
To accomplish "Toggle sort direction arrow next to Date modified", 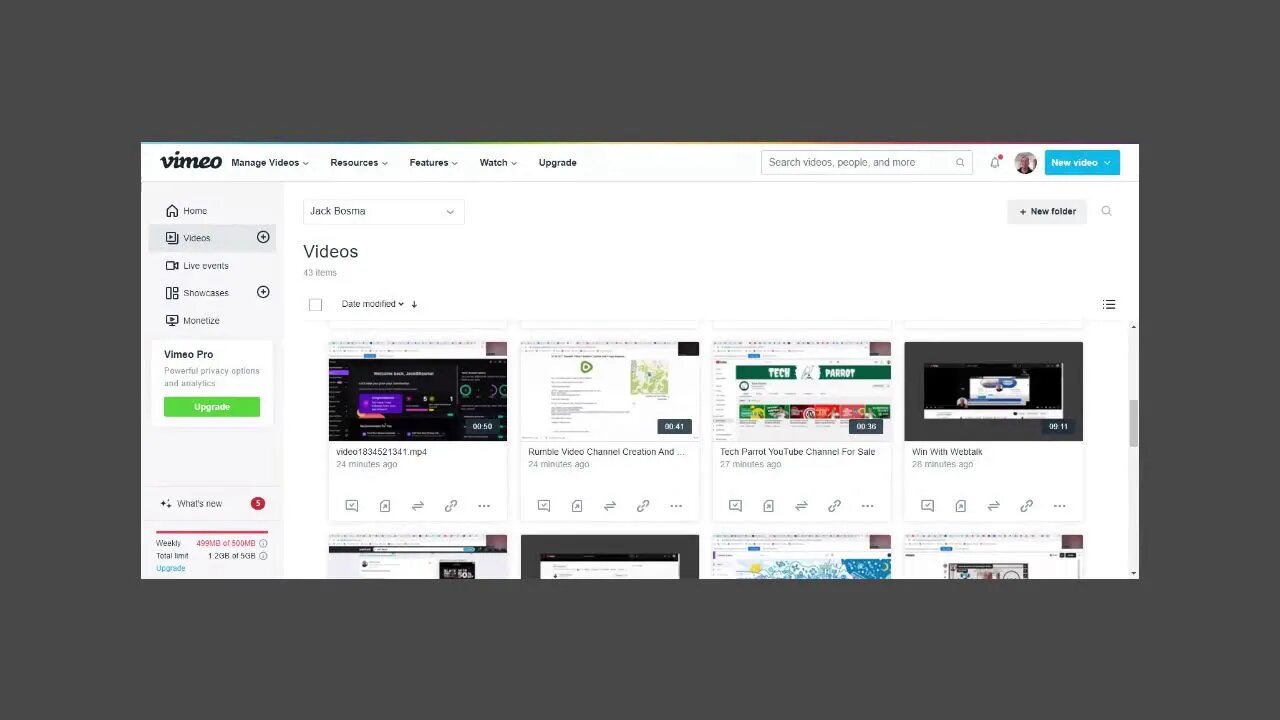I will tap(414, 304).
